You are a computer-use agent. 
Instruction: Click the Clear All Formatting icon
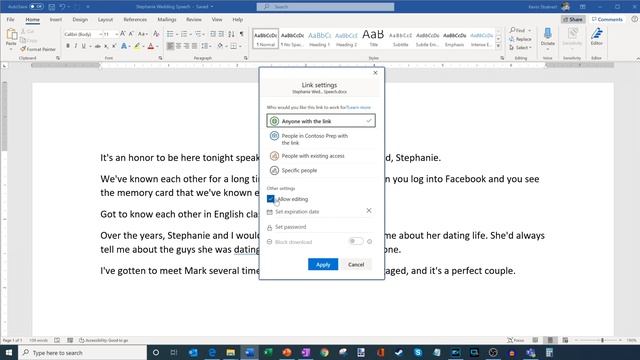[x=156, y=34]
